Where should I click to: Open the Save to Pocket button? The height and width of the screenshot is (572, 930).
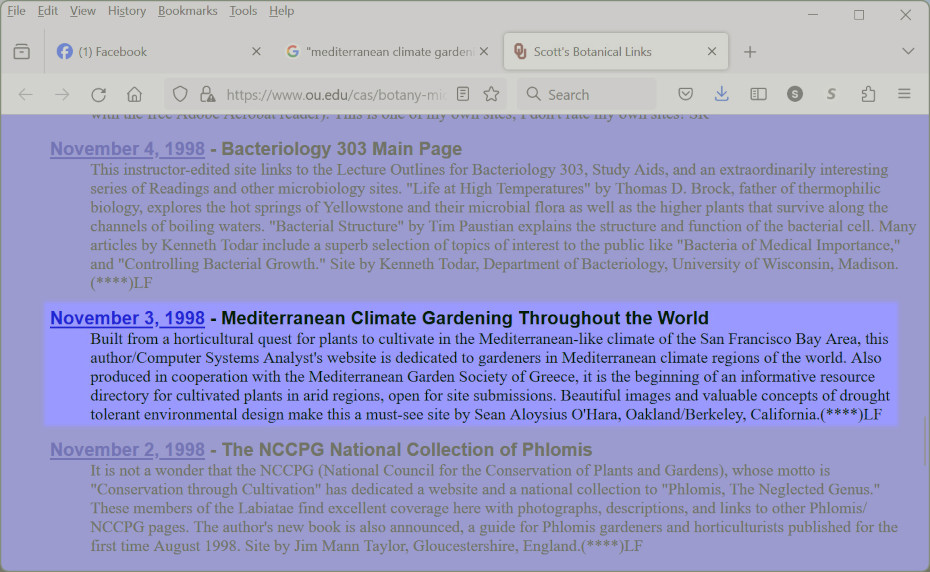coord(686,94)
